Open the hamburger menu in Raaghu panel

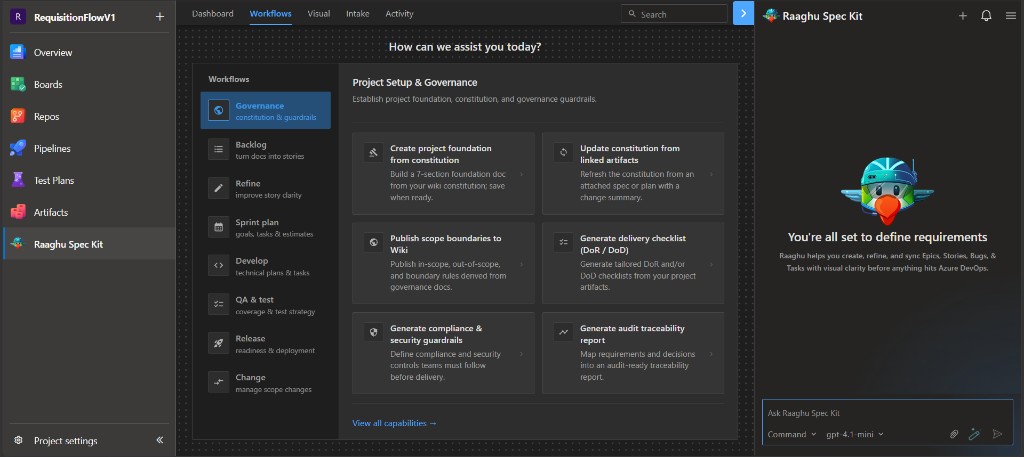click(1011, 16)
